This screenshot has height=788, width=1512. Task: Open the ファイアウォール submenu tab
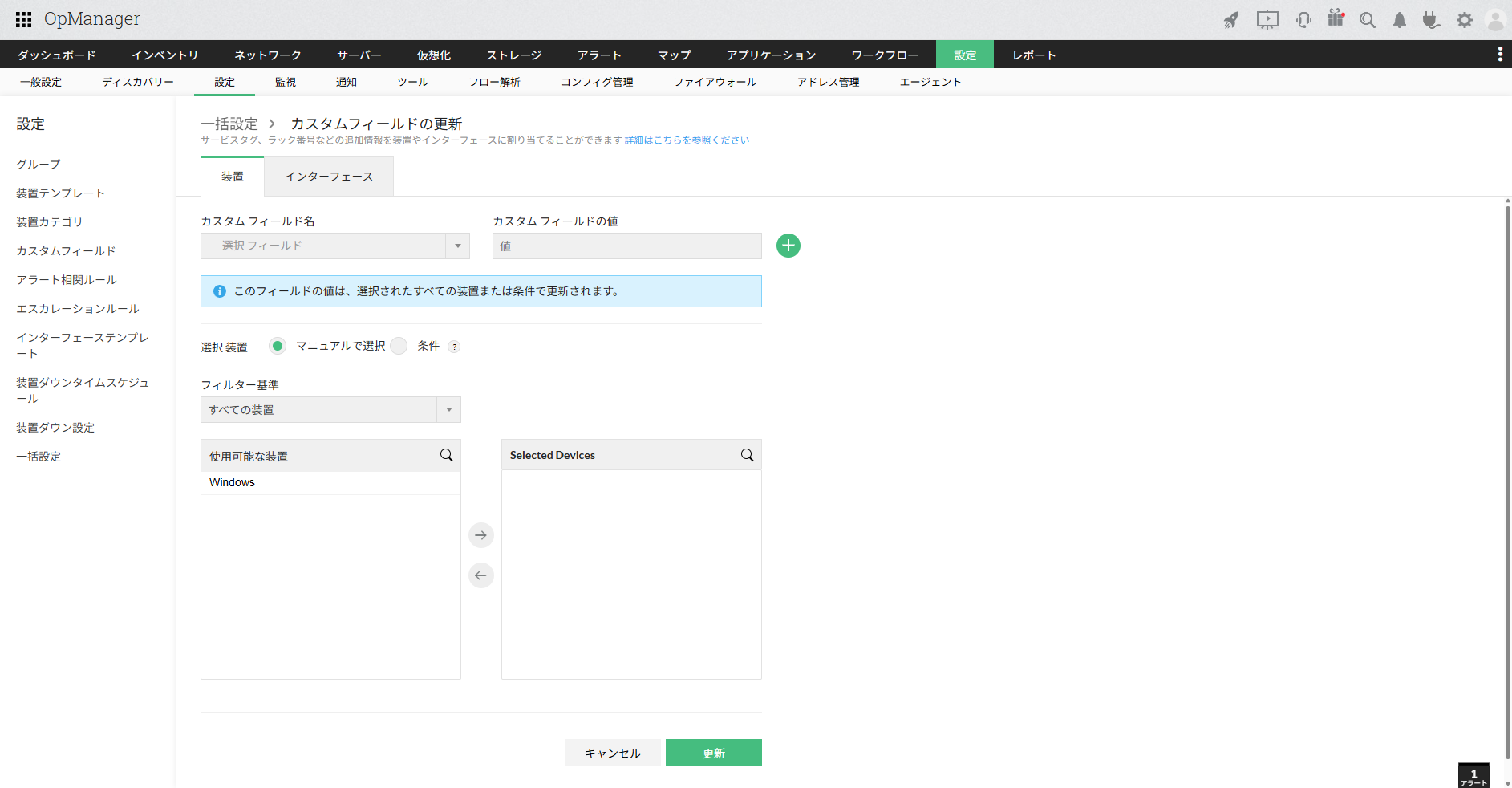tap(715, 82)
